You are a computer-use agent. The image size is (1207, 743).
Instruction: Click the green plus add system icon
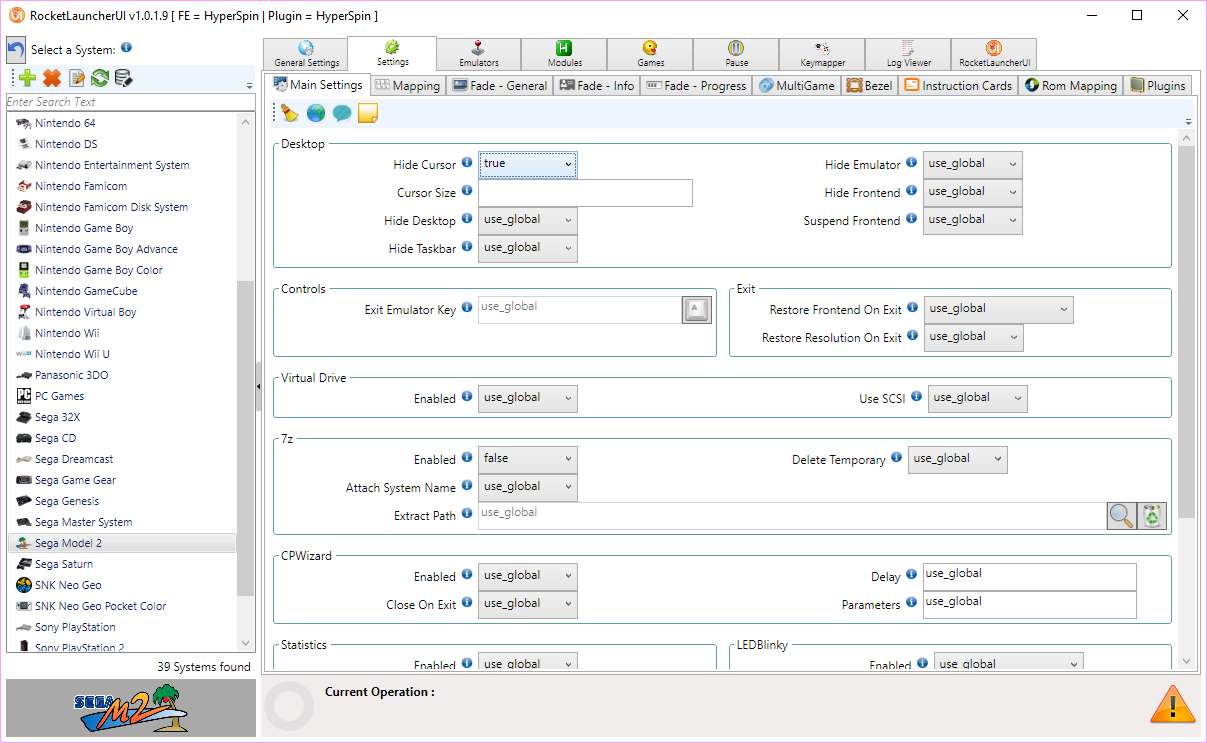tap(27, 78)
